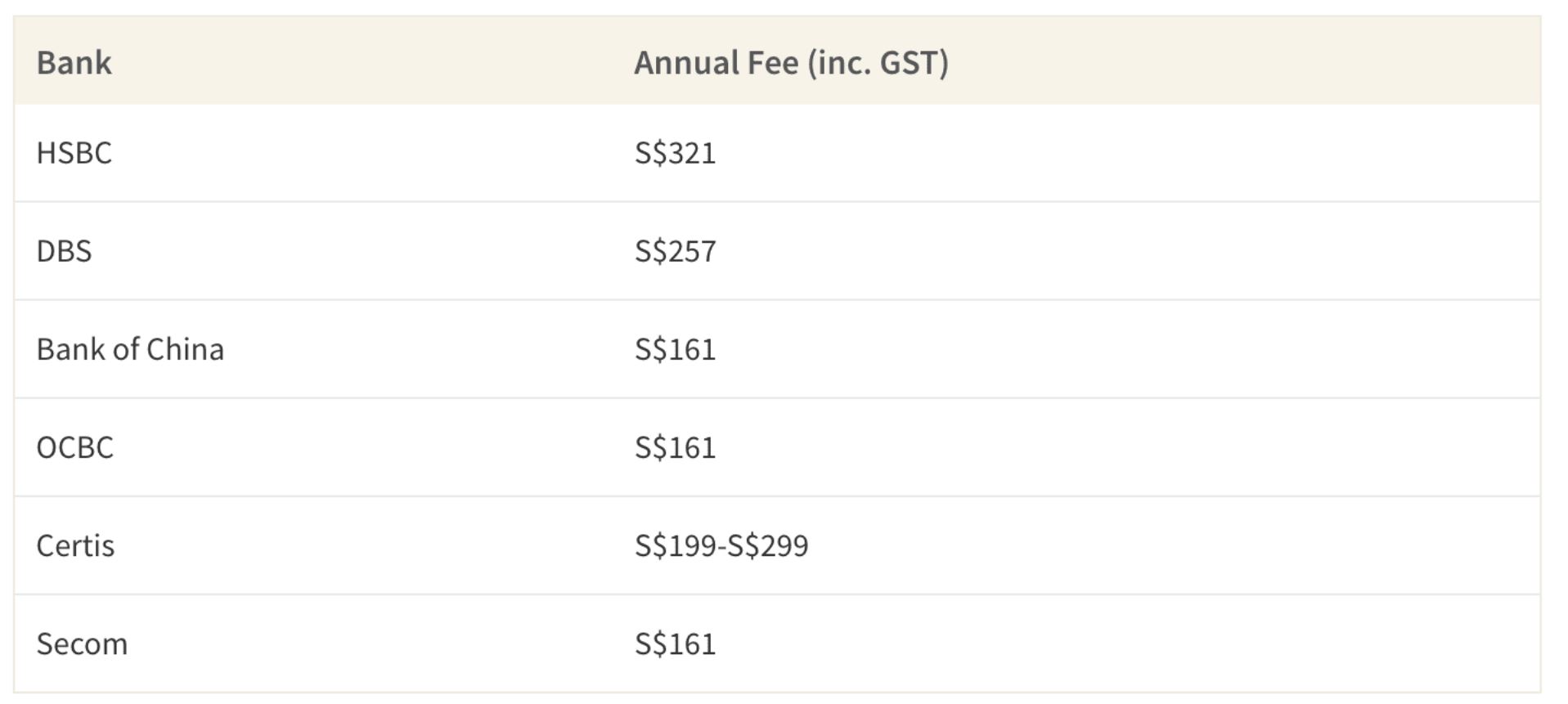Screen dimensions: 1568x704
Task: Click the S$299 upper bound for Certis
Action: point(768,545)
